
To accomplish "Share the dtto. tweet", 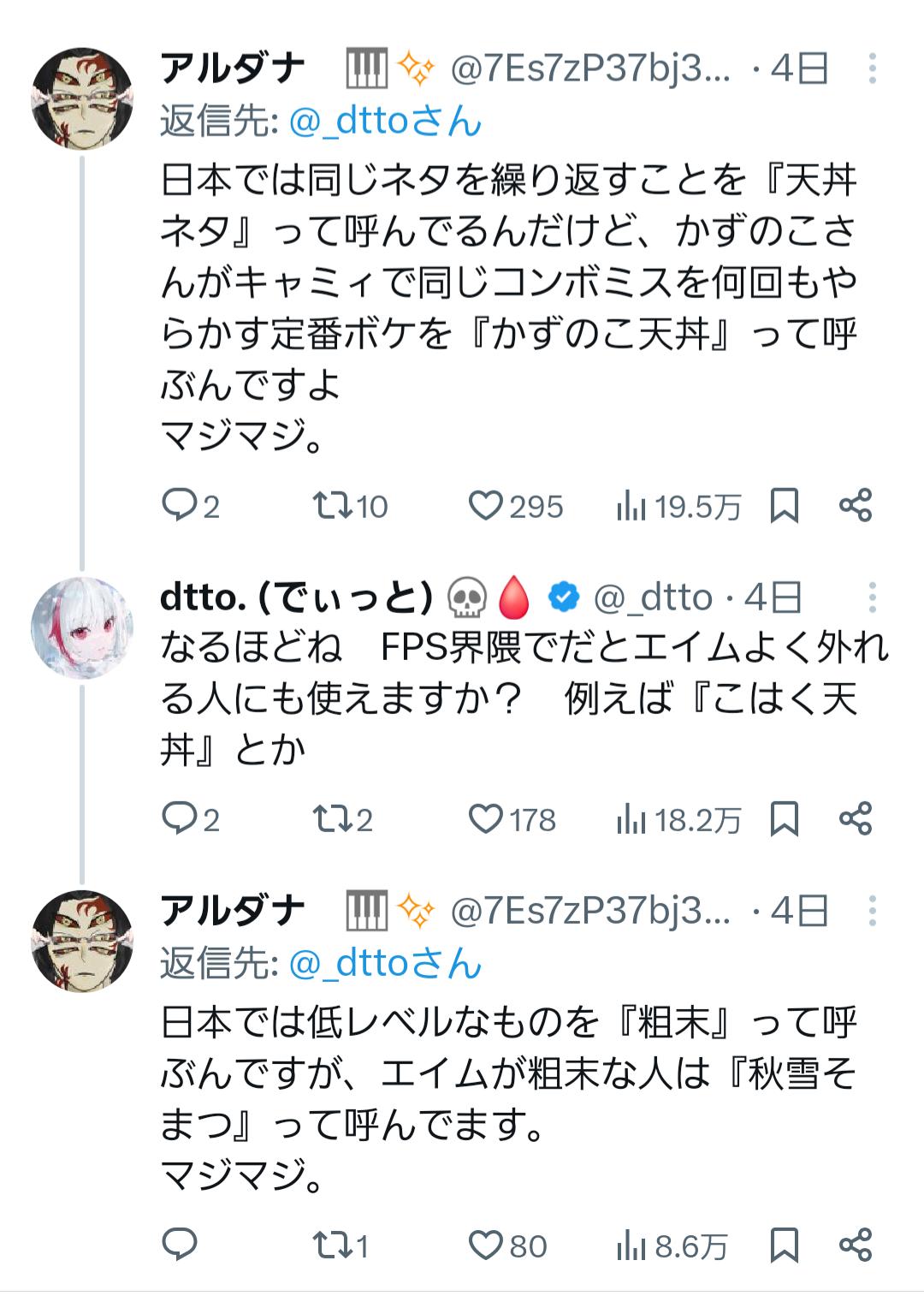I will pos(855,819).
